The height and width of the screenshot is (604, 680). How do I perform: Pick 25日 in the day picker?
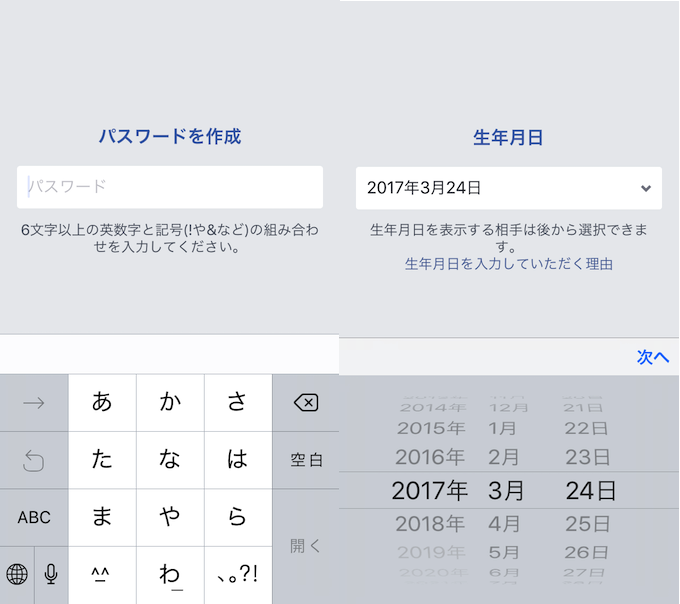(586, 523)
